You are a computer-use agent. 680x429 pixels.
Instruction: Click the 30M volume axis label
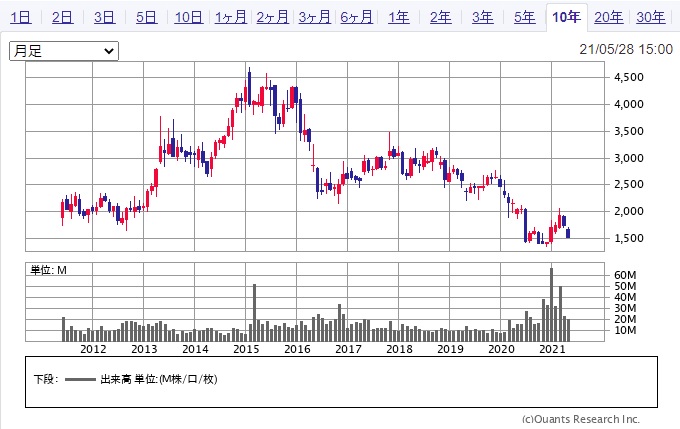[625, 308]
